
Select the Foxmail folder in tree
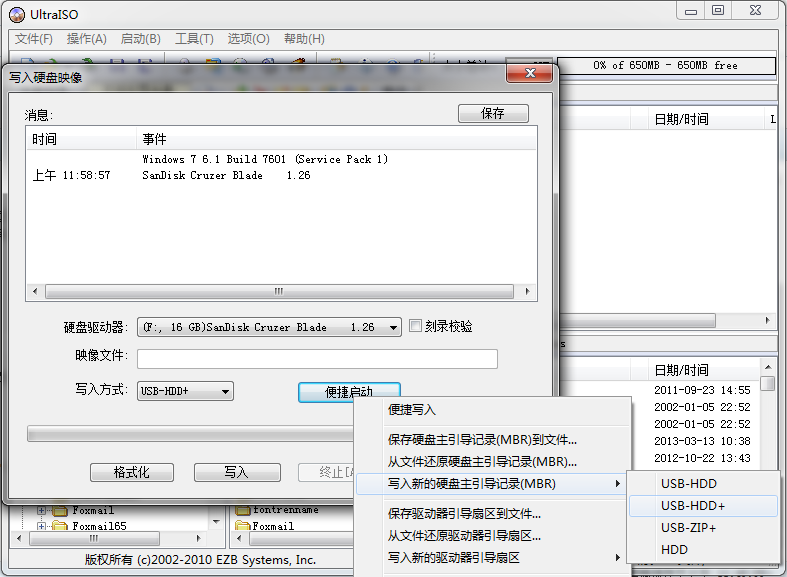(x=84, y=511)
